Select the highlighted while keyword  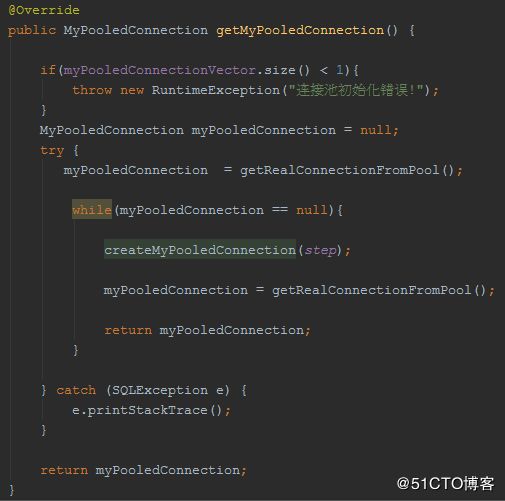click(92, 210)
